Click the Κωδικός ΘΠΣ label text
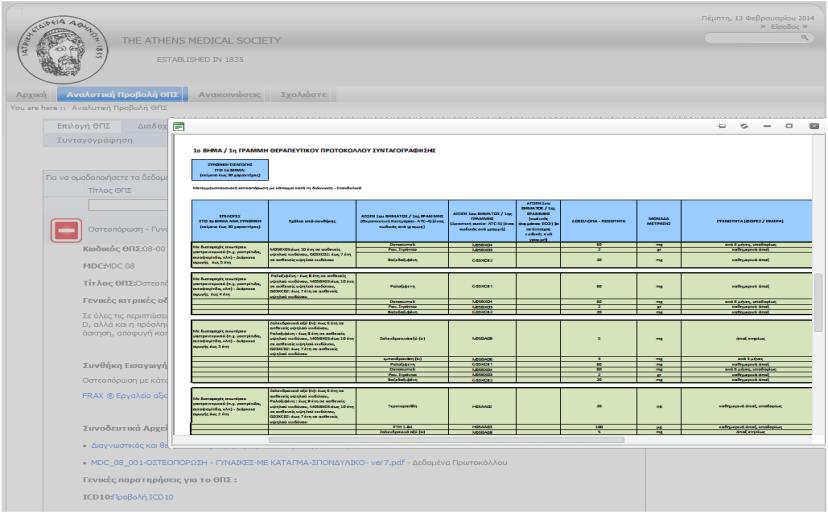 112,249
